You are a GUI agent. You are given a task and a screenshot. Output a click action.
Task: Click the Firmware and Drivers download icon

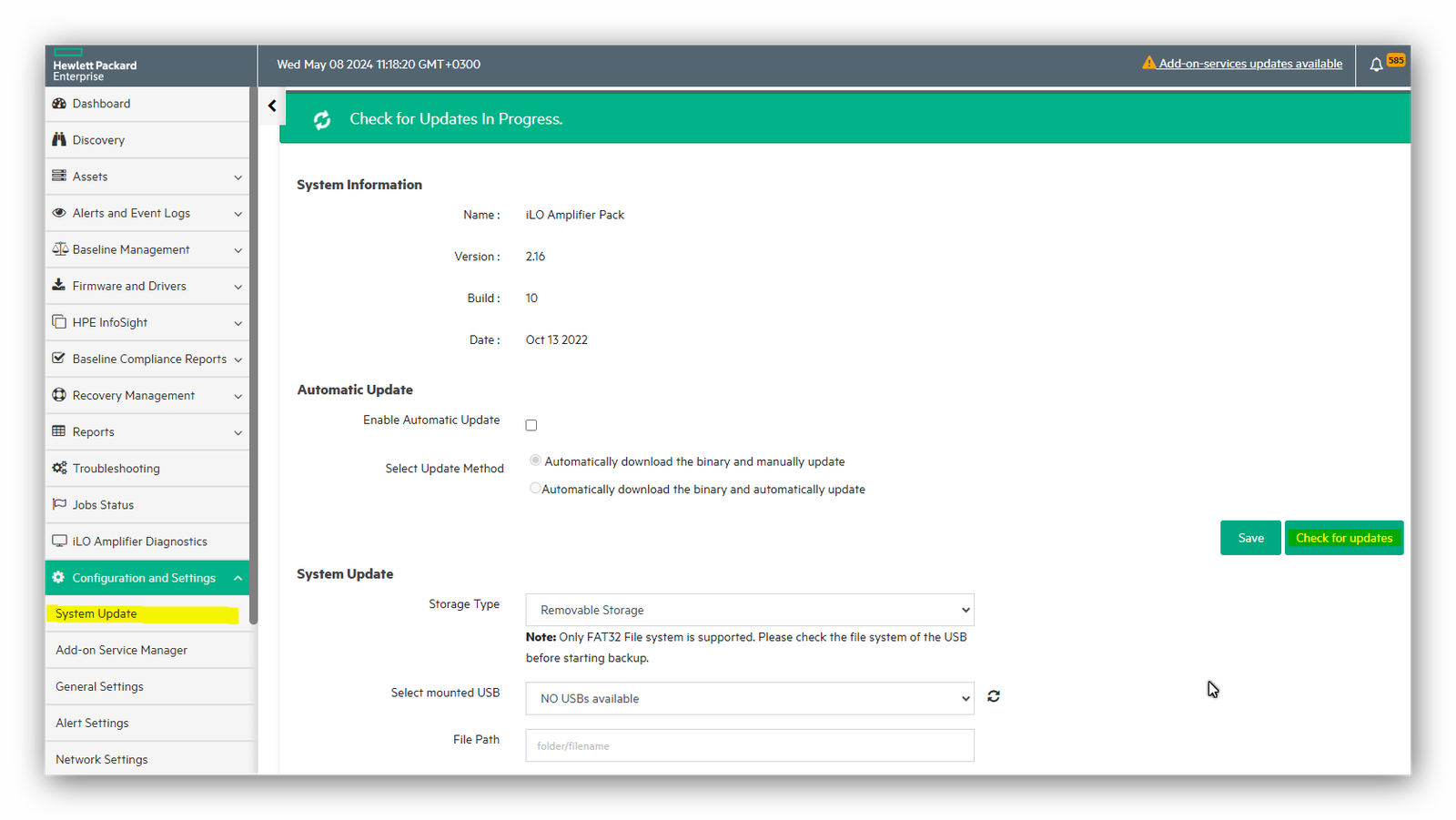point(59,285)
